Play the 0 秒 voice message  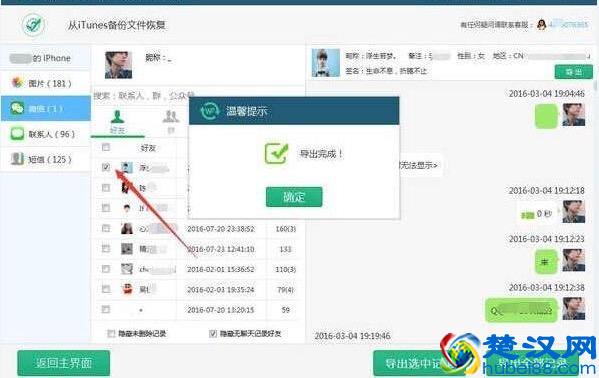click(537, 214)
